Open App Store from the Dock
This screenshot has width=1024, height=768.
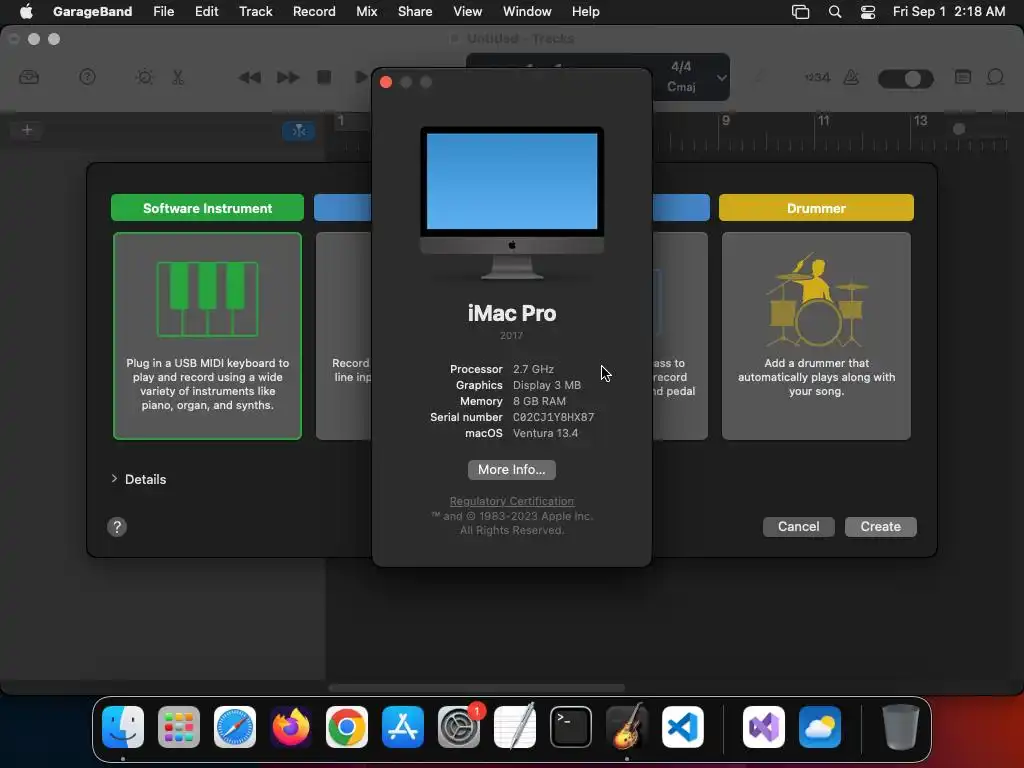tap(403, 727)
